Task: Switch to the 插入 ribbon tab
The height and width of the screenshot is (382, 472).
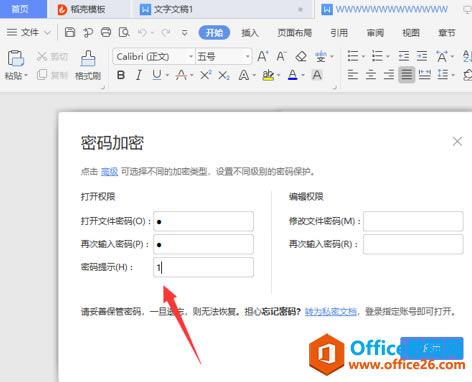Action: tap(250, 33)
